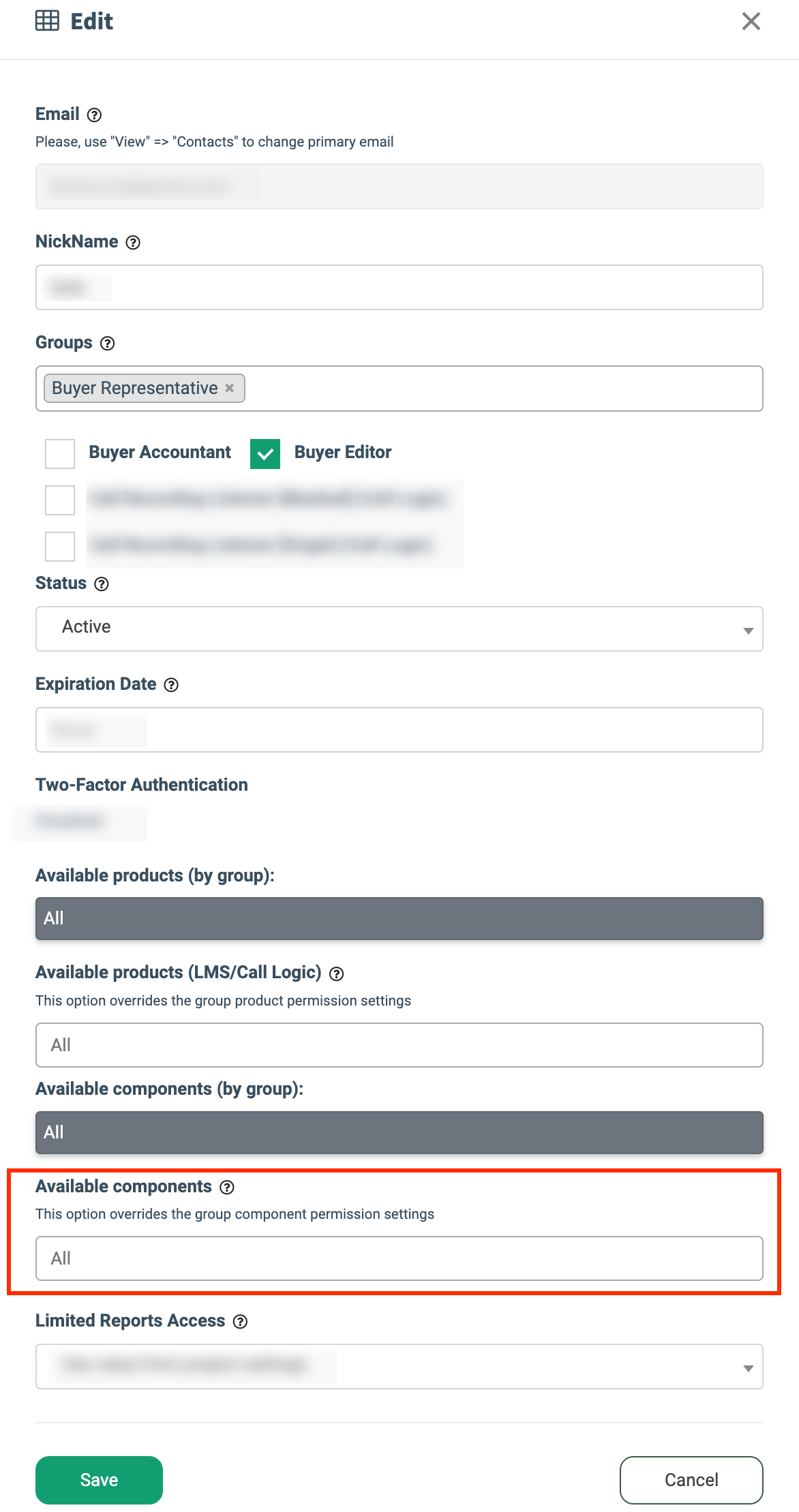Open the Status dropdown showing Active

click(x=399, y=629)
